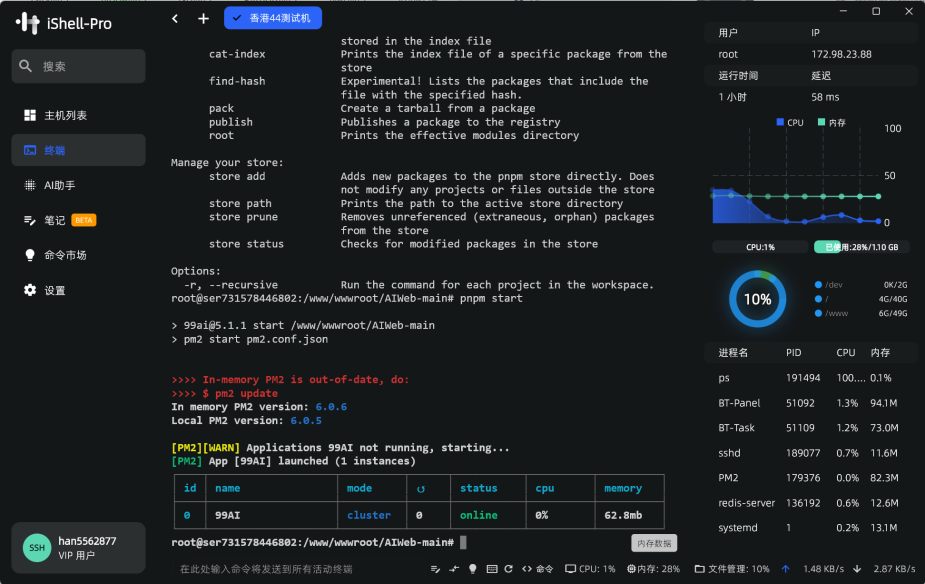Click the 内存数据 button in terminal
Viewport: 925px width, 584px height.
coord(654,543)
